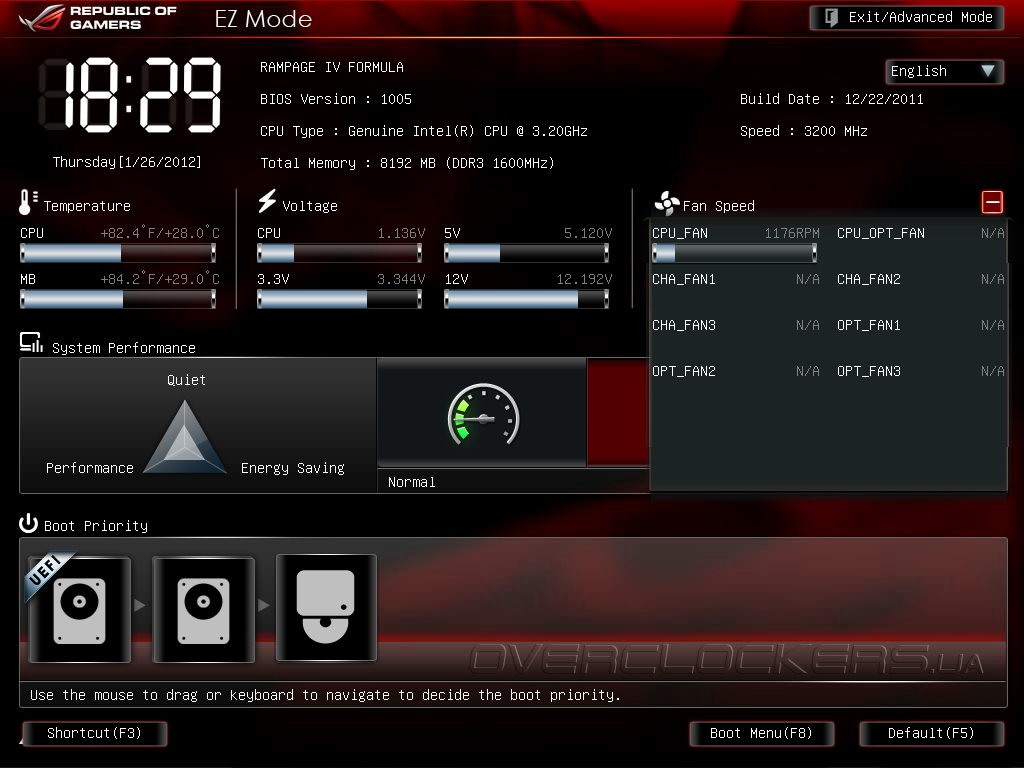Click the Exit/Advanced Mode button
1024x768 pixels.
click(x=907, y=18)
